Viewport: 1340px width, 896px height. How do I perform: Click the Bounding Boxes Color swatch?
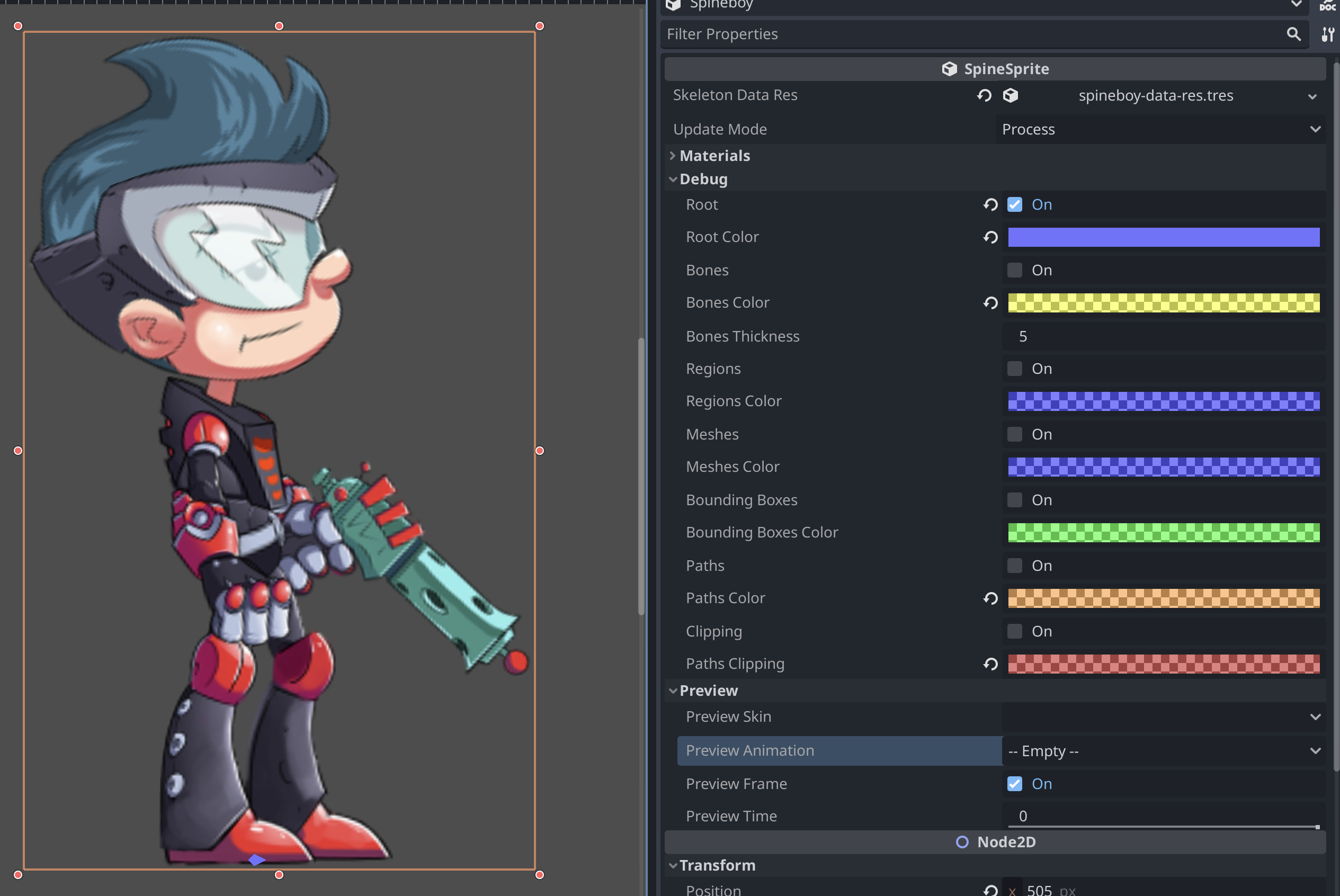coord(1163,532)
